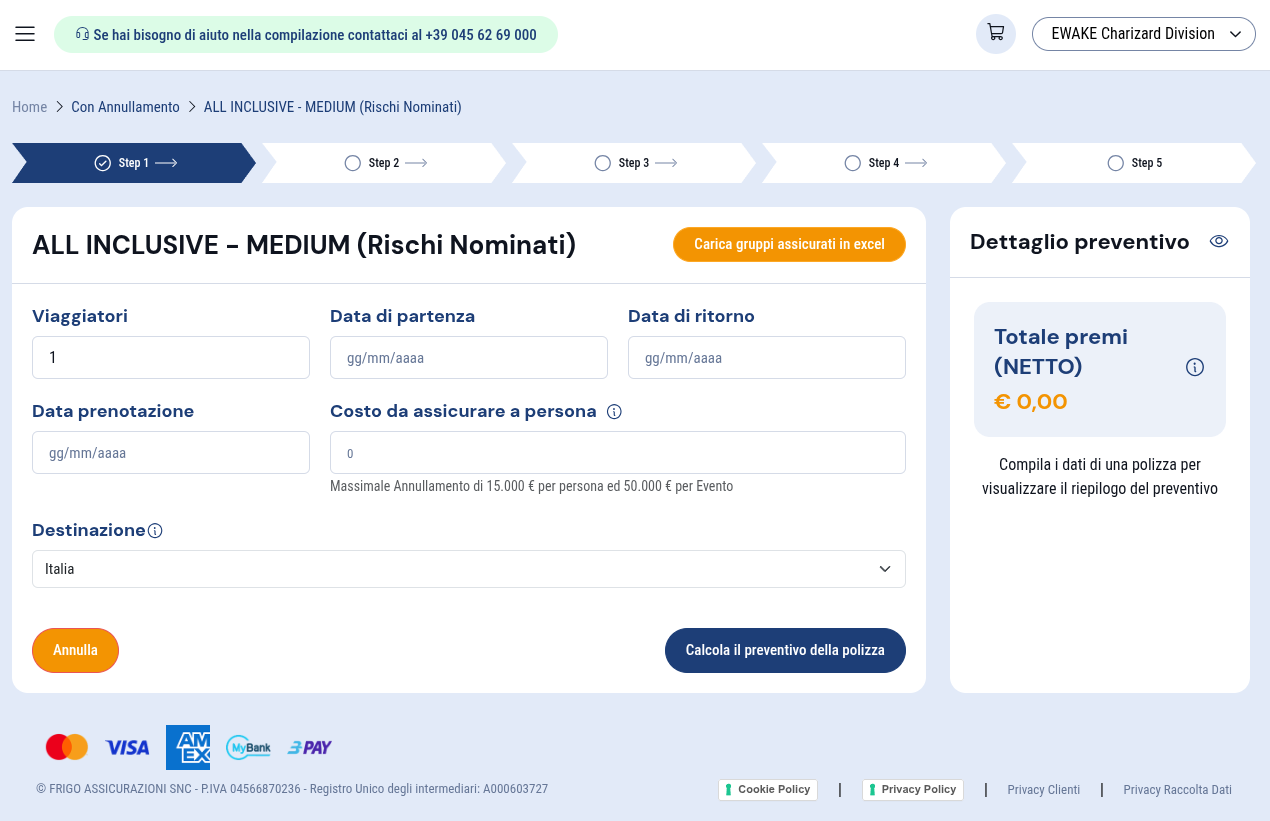
Task: Focus the Data di partenza date field
Action: coord(468,358)
